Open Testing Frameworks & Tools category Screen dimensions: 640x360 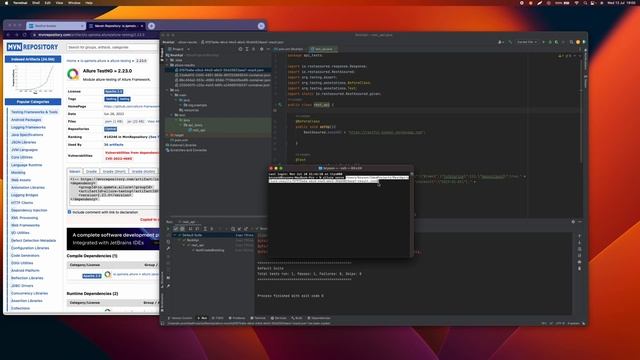point(34,112)
